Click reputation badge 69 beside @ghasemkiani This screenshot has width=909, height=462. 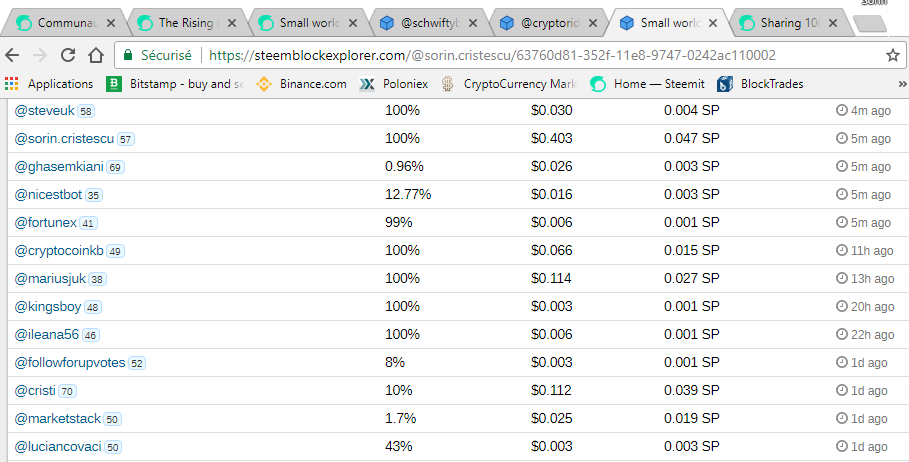coord(115,168)
